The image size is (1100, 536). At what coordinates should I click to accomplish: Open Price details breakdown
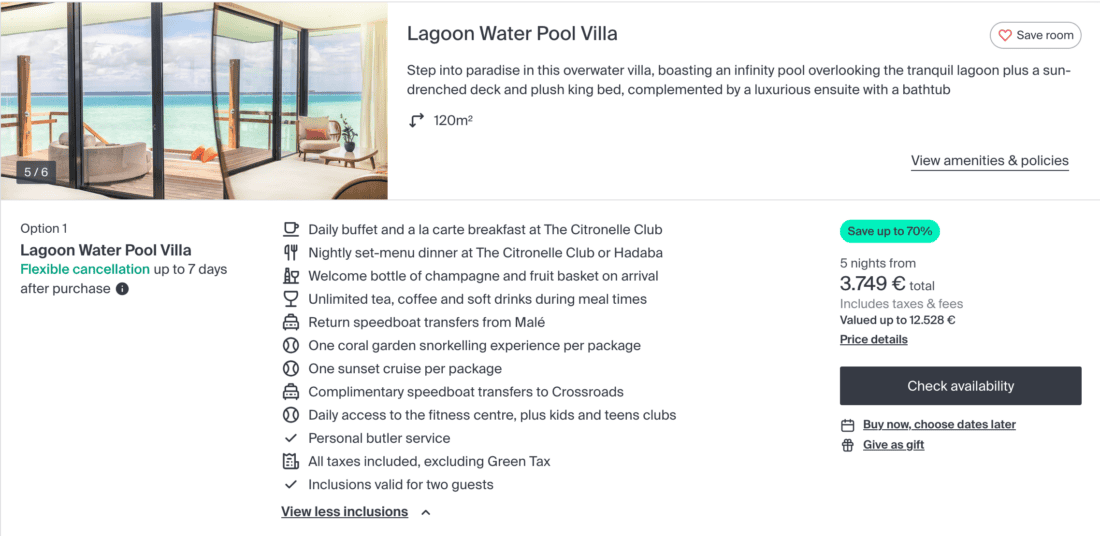click(x=873, y=340)
